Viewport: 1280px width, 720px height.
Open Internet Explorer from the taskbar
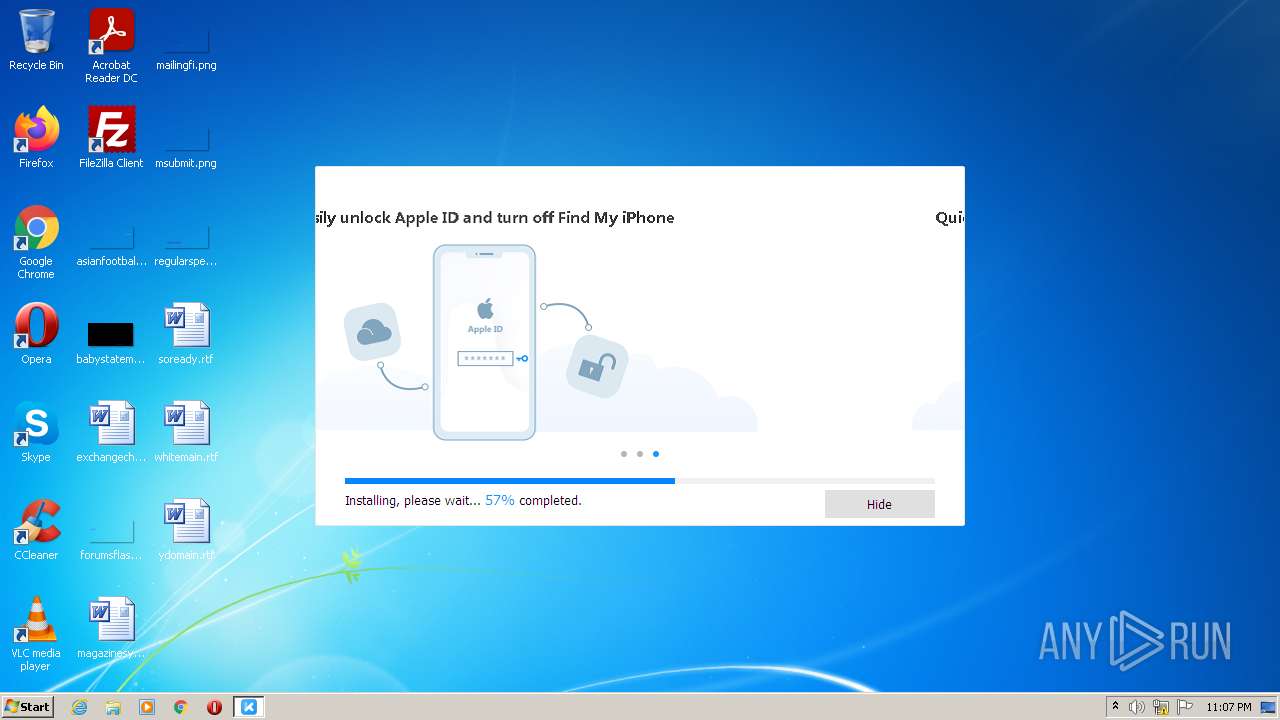click(79, 707)
